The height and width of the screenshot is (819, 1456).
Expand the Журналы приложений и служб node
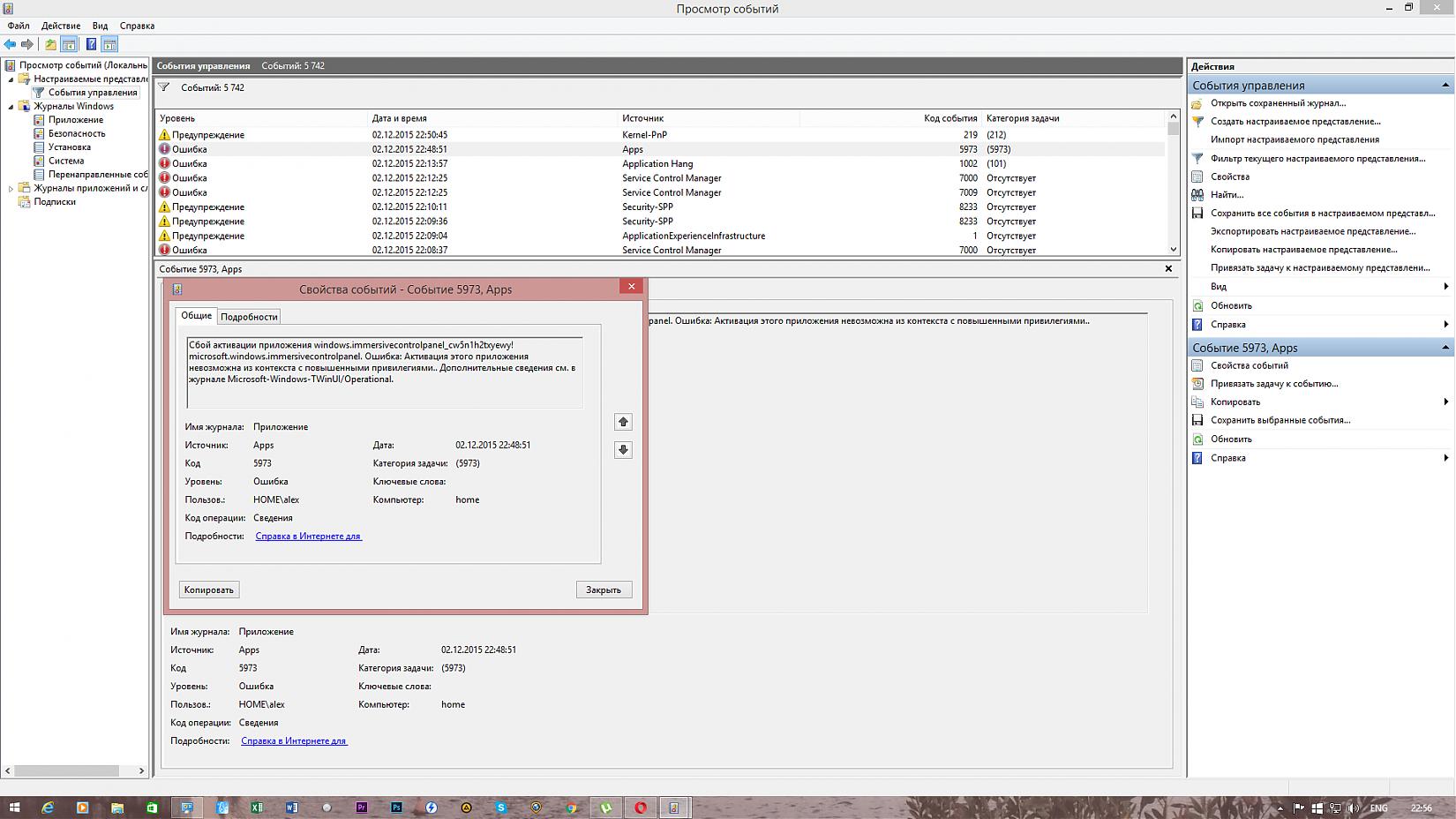[x=11, y=188]
